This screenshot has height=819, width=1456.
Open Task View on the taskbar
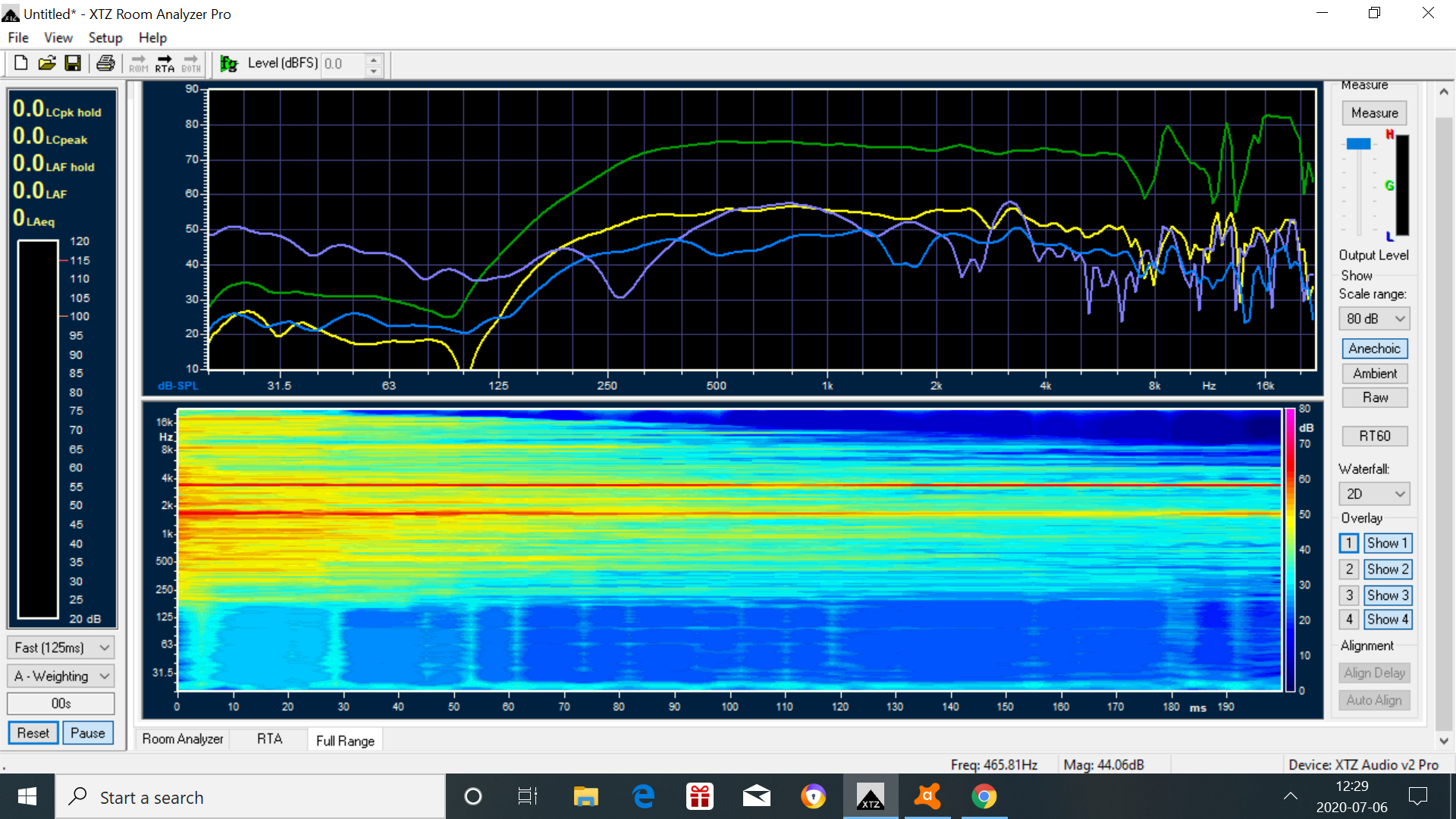[x=528, y=796]
